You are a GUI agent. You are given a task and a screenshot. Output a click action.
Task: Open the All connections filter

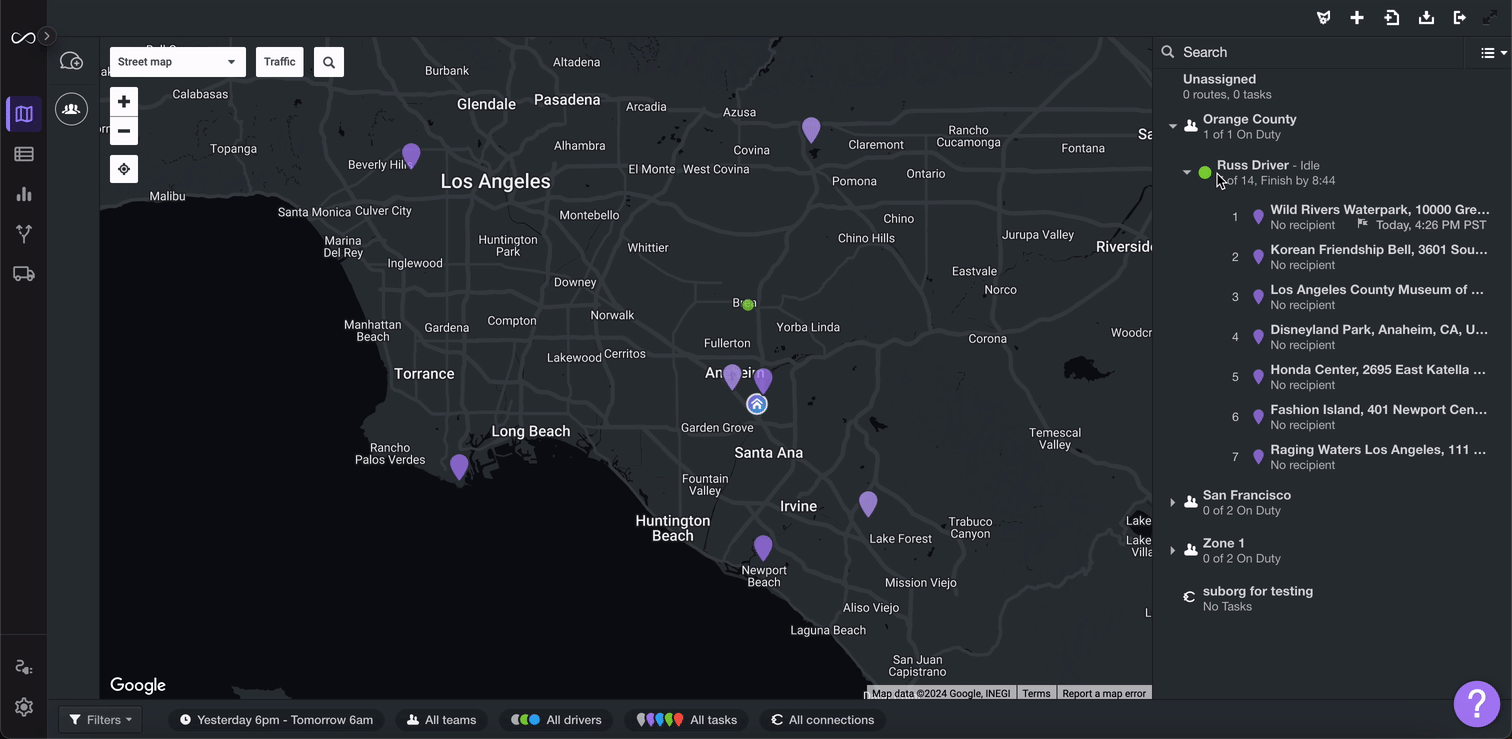pos(822,720)
